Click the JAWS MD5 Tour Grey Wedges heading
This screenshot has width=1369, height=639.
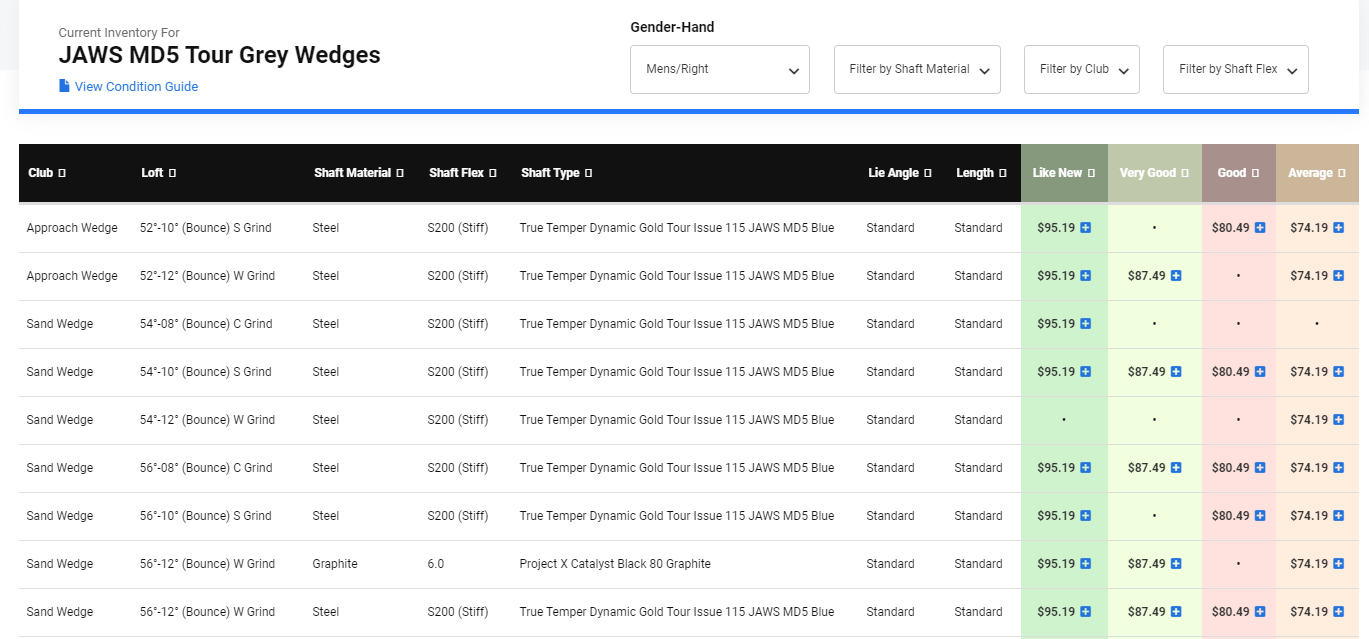(x=220, y=55)
